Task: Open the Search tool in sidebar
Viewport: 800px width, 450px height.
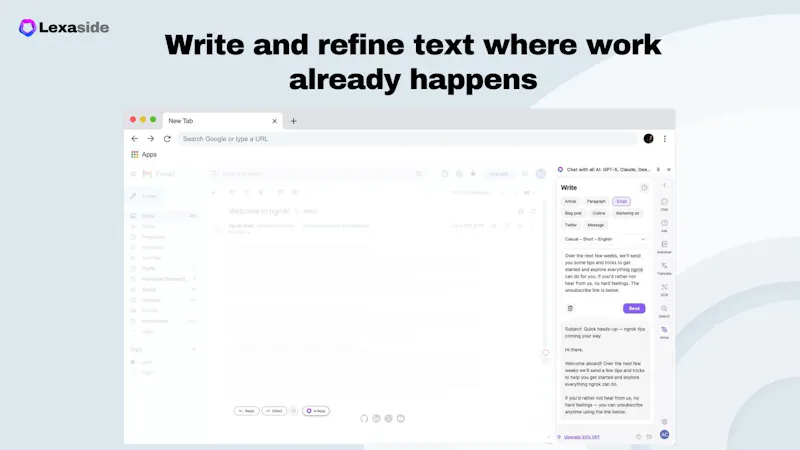Action: point(664,311)
